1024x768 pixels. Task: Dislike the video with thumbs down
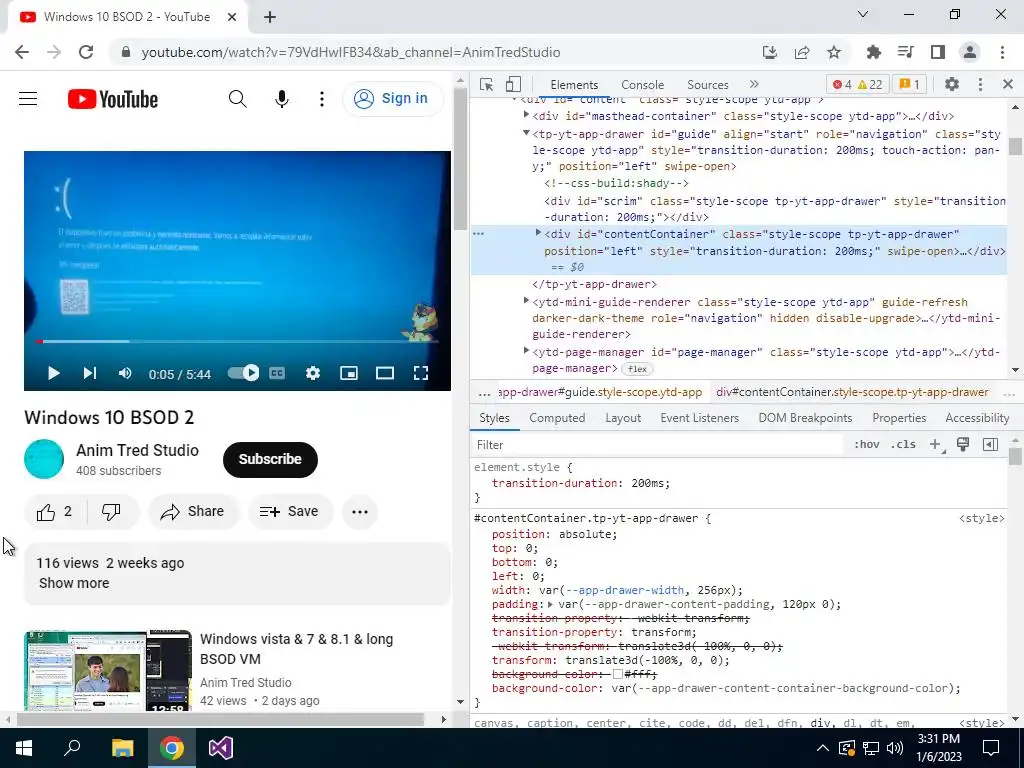[111, 511]
